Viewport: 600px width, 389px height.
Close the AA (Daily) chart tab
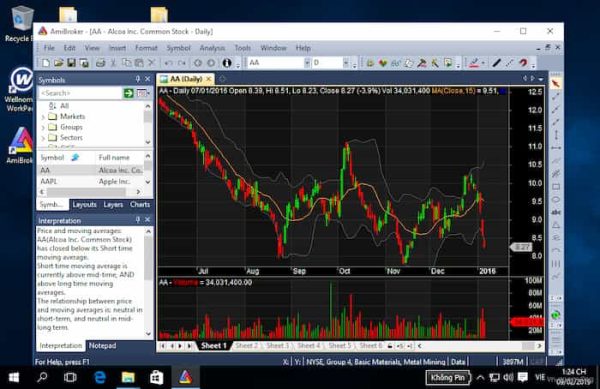(209, 79)
